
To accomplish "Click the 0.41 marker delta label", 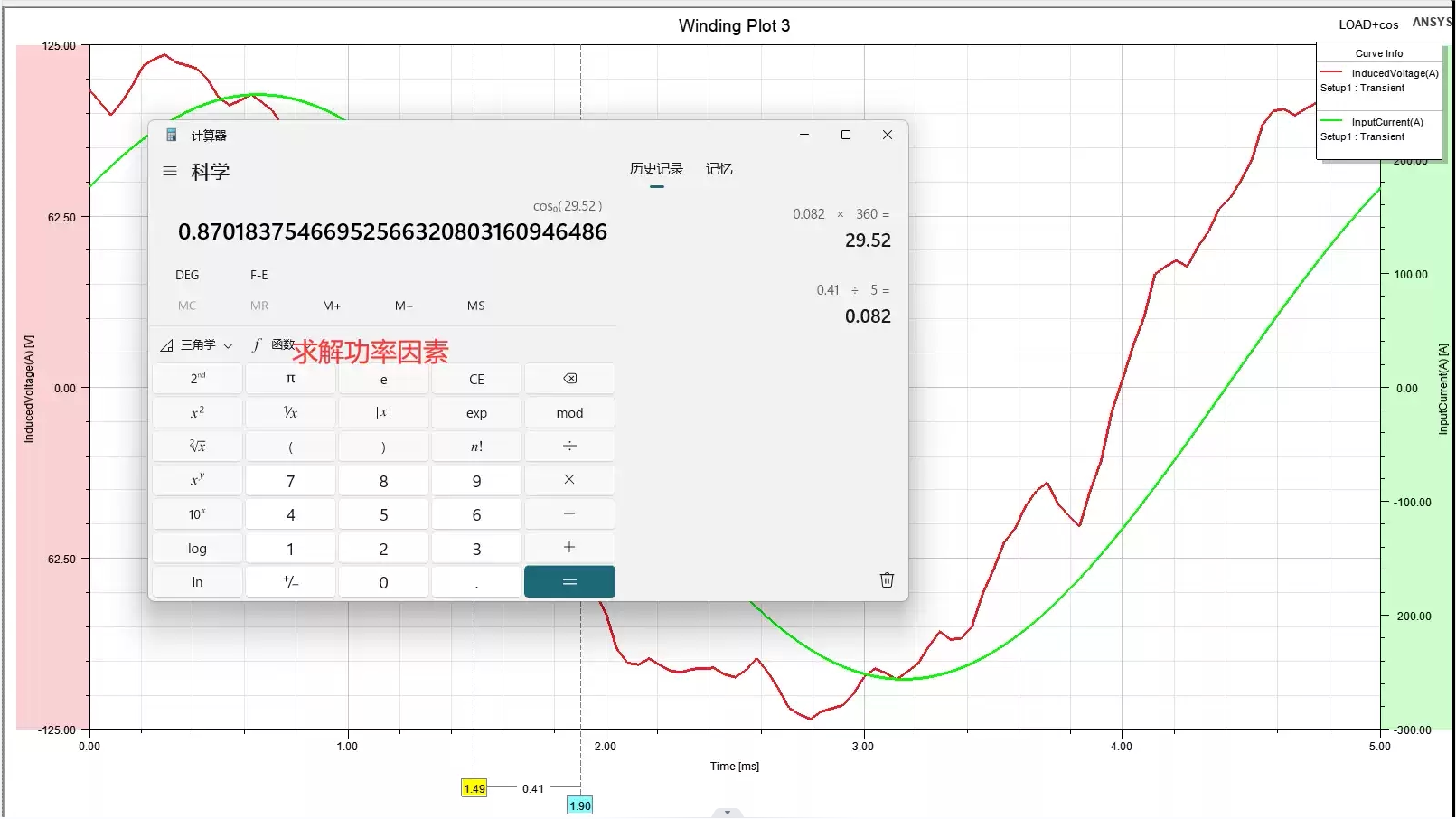I will [533, 788].
